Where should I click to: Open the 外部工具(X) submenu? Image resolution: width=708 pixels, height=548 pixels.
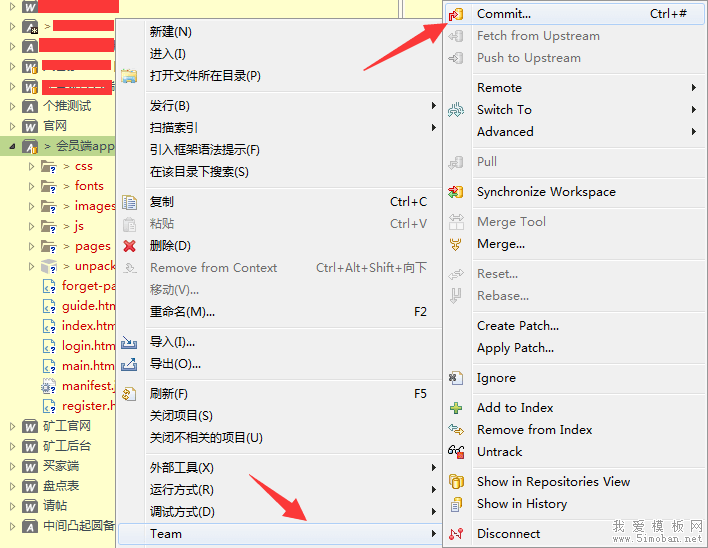pos(280,468)
